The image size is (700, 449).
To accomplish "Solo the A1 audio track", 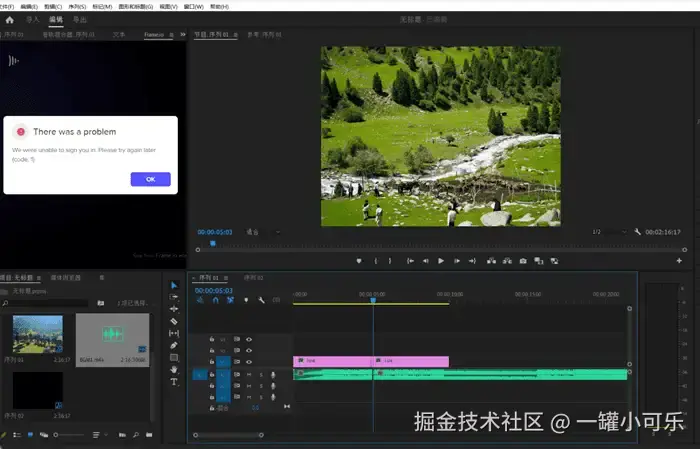I will coord(261,374).
